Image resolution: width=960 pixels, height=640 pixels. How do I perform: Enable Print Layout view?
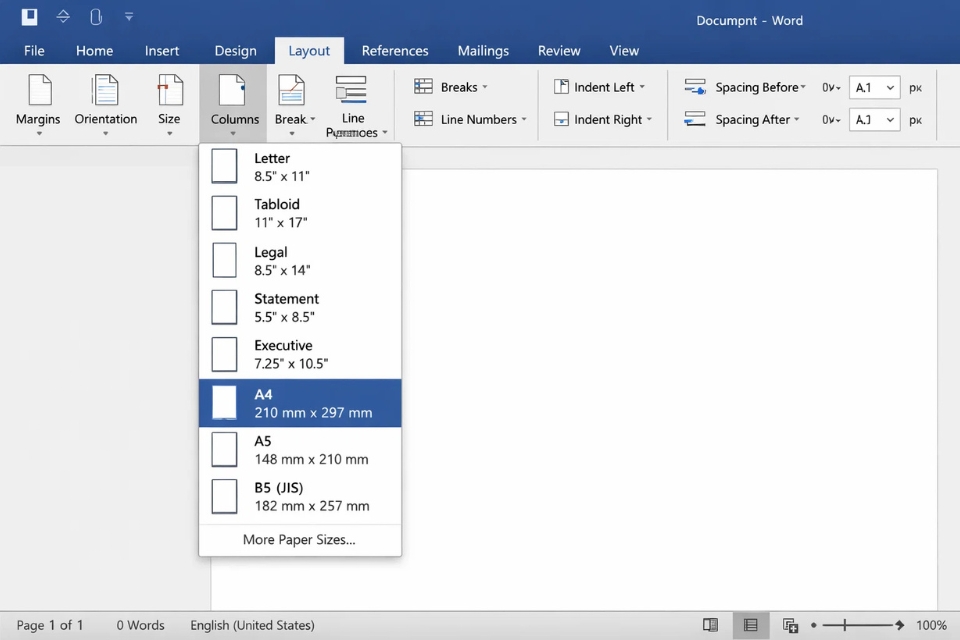750,625
